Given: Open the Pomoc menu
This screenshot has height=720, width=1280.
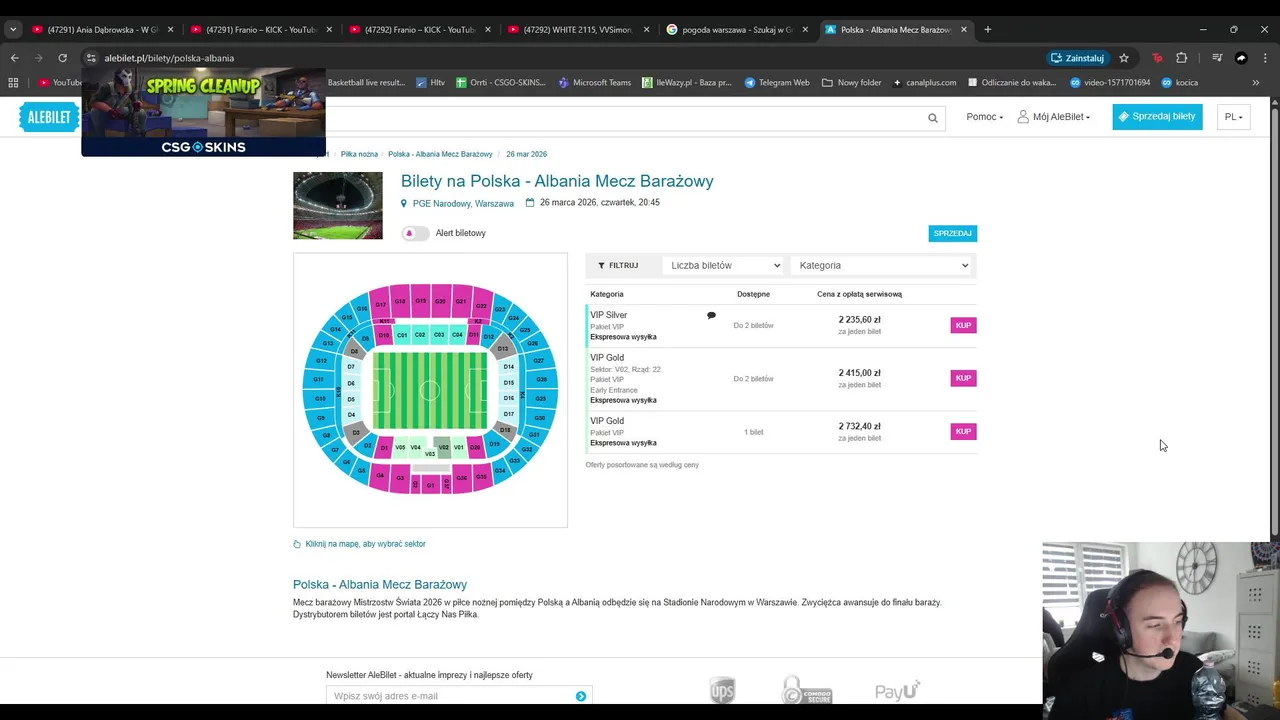Looking at the screenshot, I should [x=984, y=117].
